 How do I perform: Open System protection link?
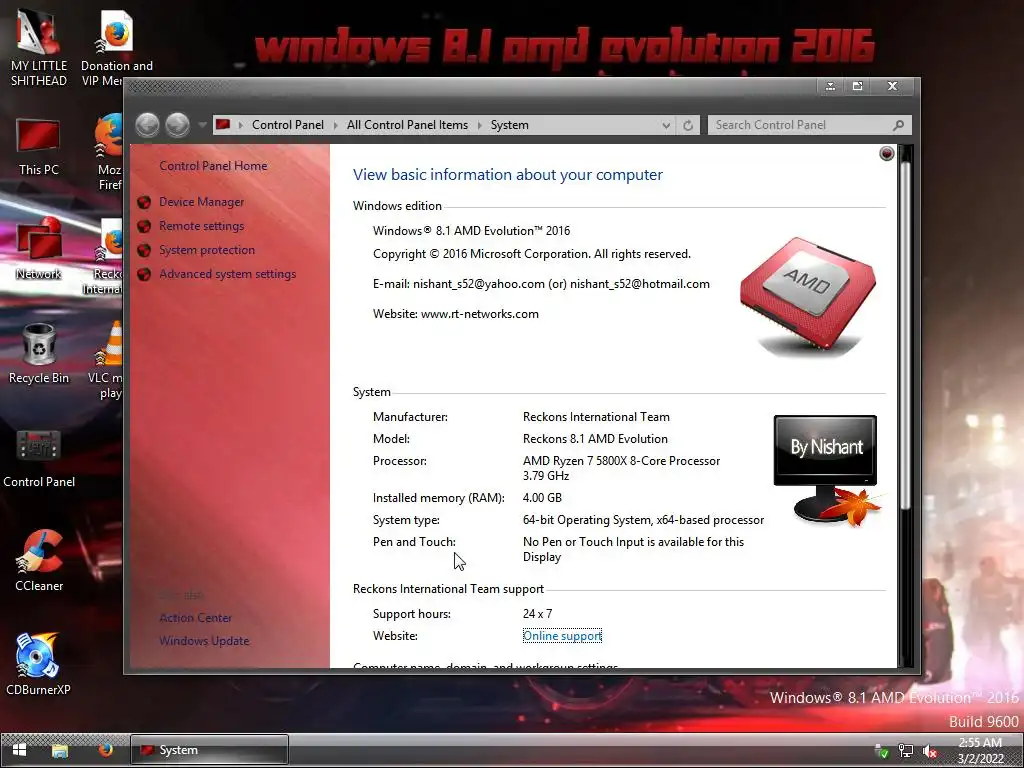(x=207, y=250)
